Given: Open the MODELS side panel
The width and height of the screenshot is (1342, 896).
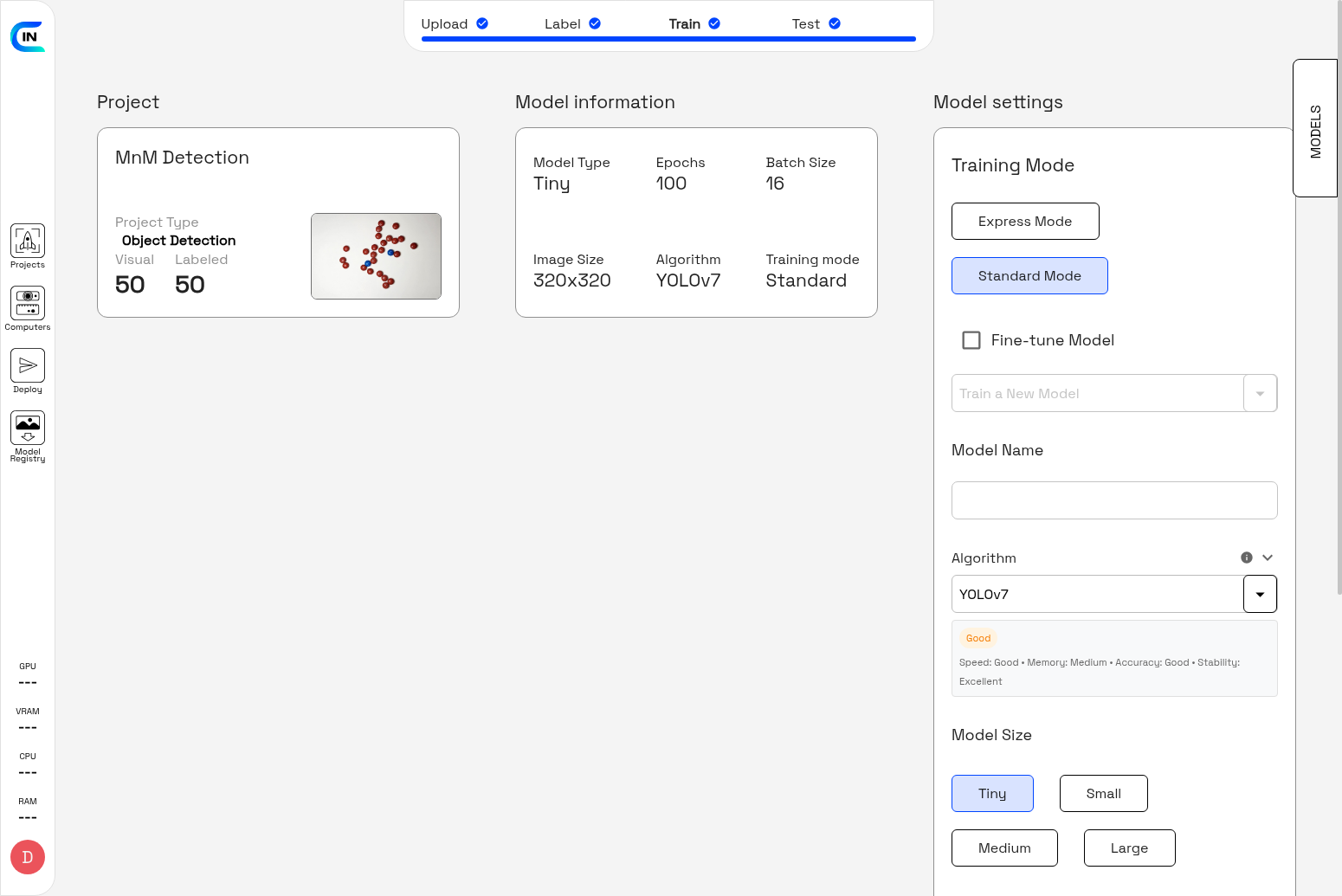Looking at the screenshot, I should [1314, 128].
